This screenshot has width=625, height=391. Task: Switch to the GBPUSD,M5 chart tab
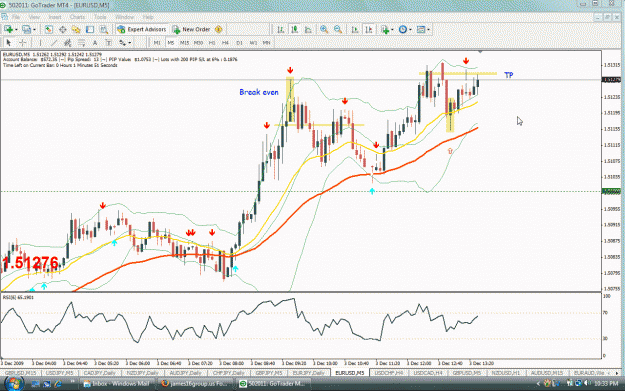[x=466, y=373]
